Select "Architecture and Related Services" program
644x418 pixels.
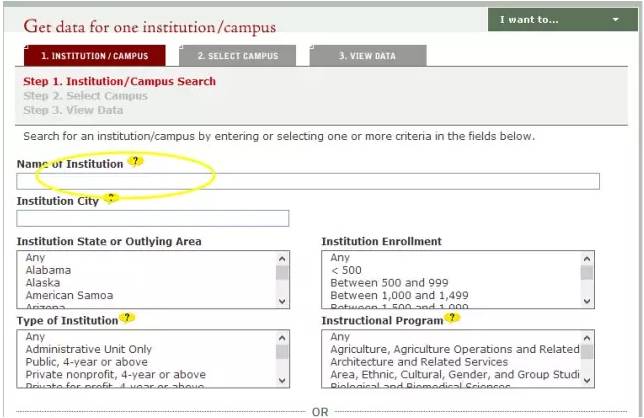[x=419, y=362]
